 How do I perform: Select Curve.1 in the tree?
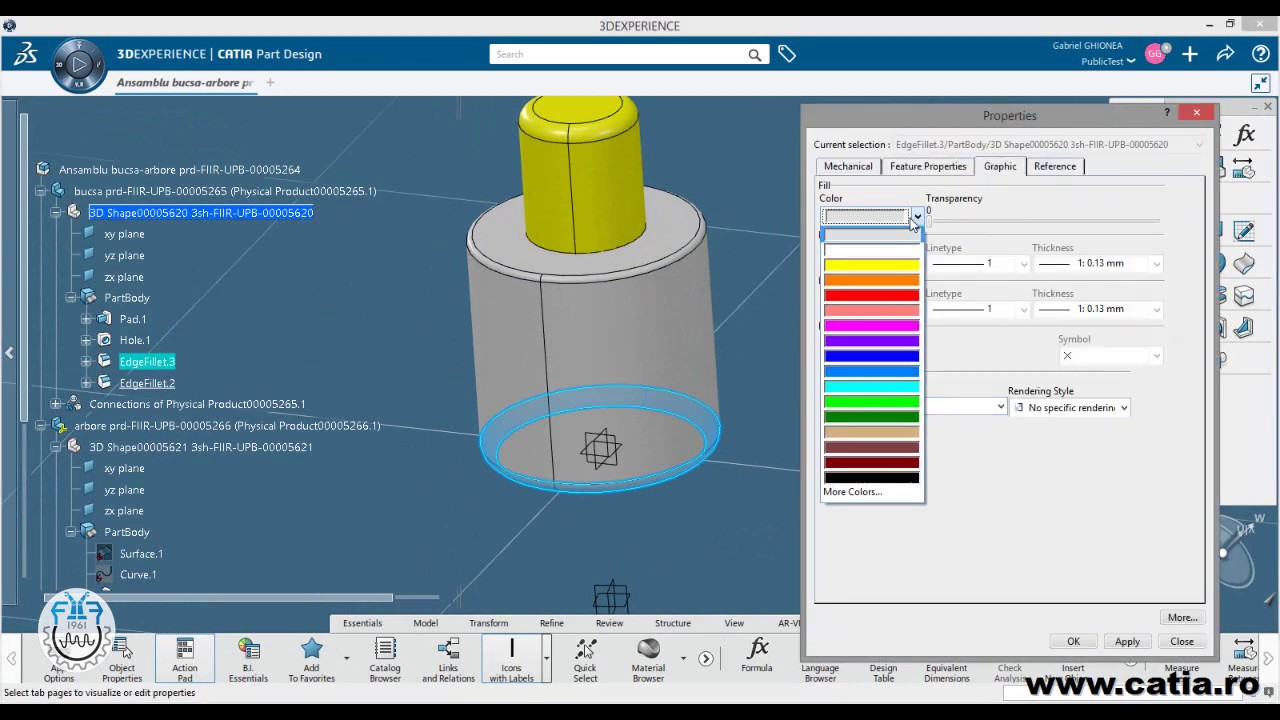click(x=138, y=575)
